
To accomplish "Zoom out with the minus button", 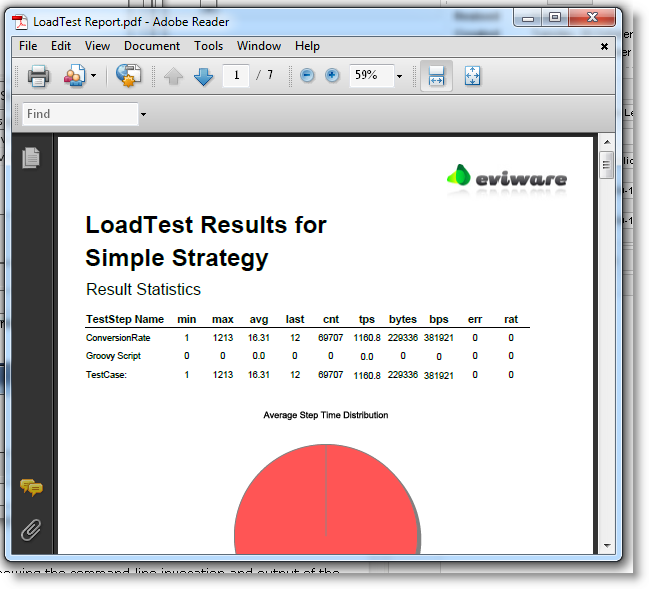I will point(307,75).
